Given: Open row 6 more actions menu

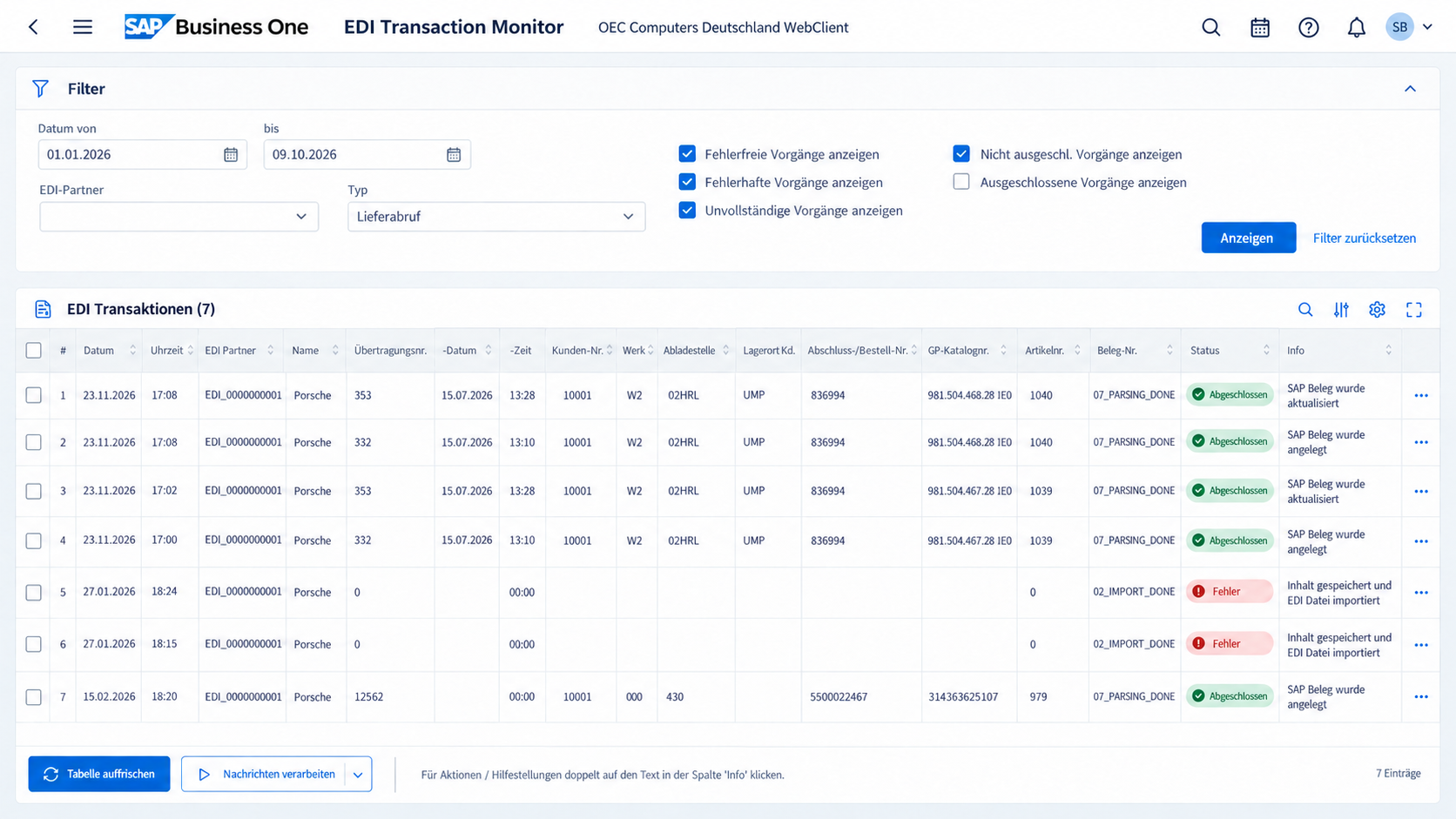Looking at the screenshot, I should pyautogui.click(x=1421, y=644).
